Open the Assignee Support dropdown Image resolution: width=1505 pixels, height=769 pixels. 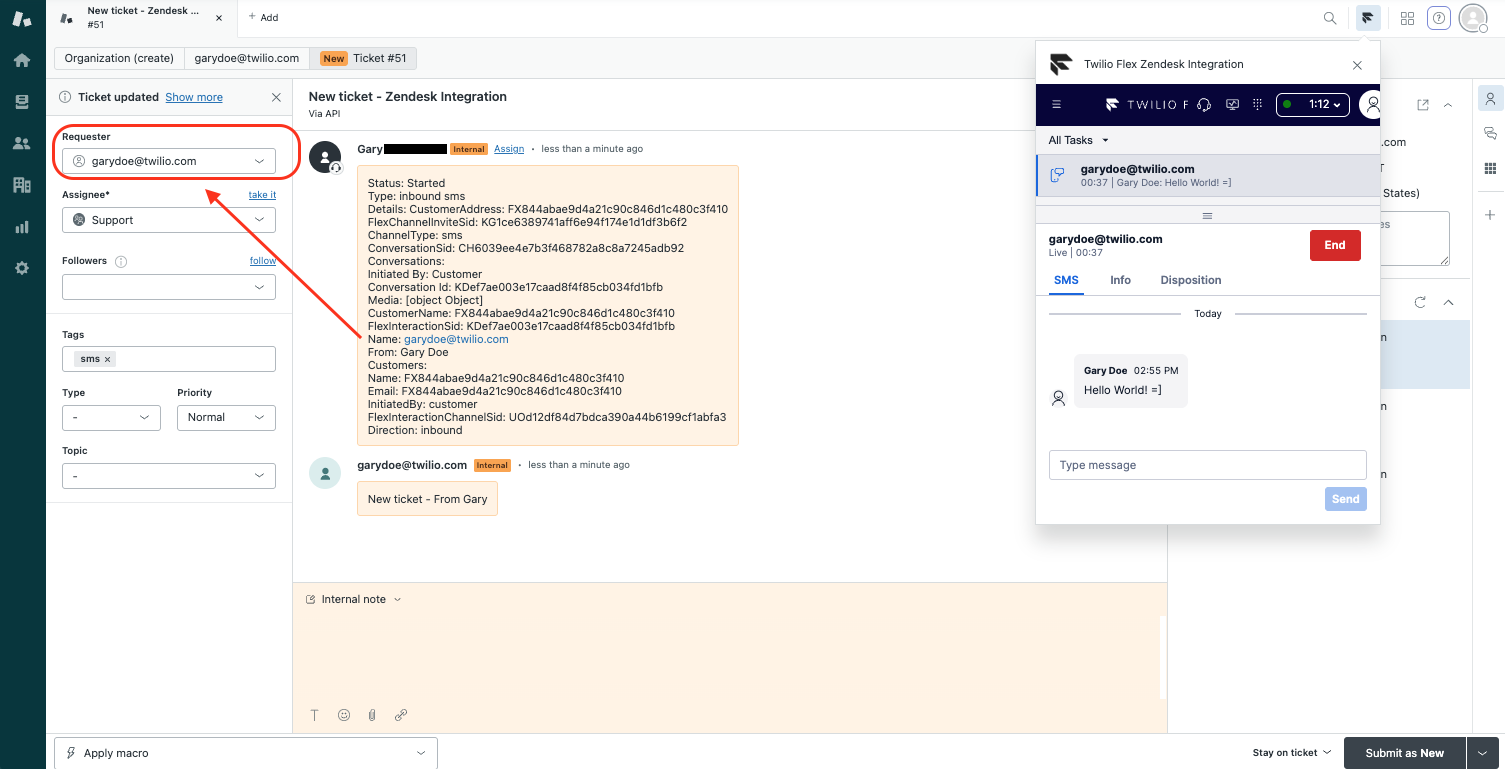169,220
